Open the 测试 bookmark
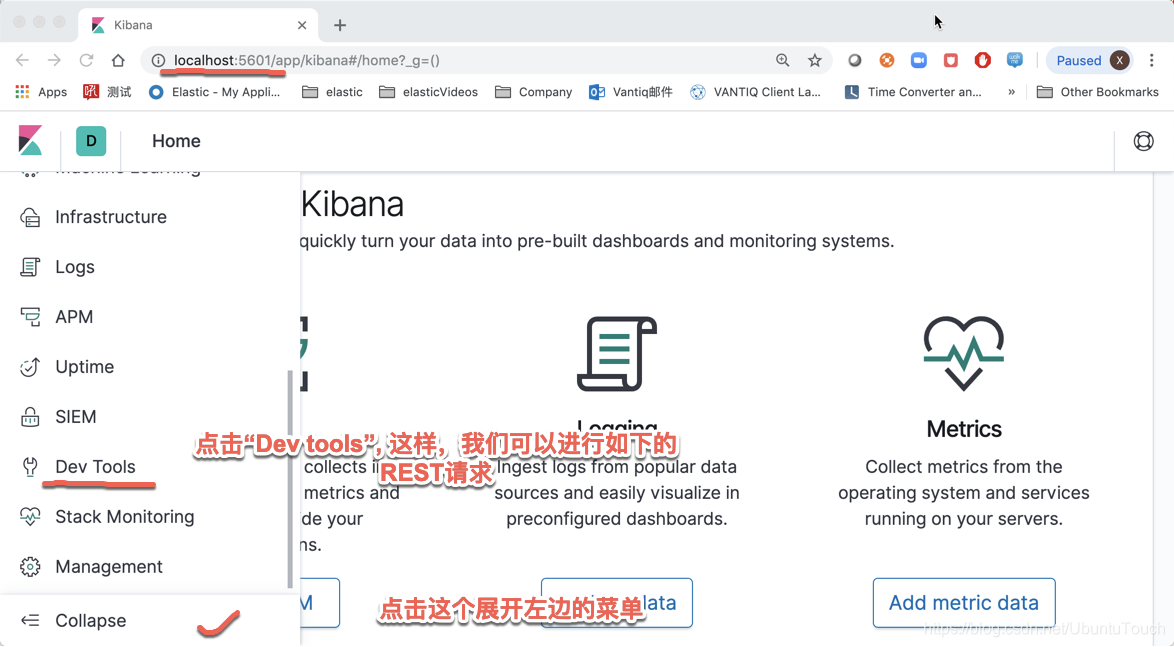 click(x=107, y=92)
